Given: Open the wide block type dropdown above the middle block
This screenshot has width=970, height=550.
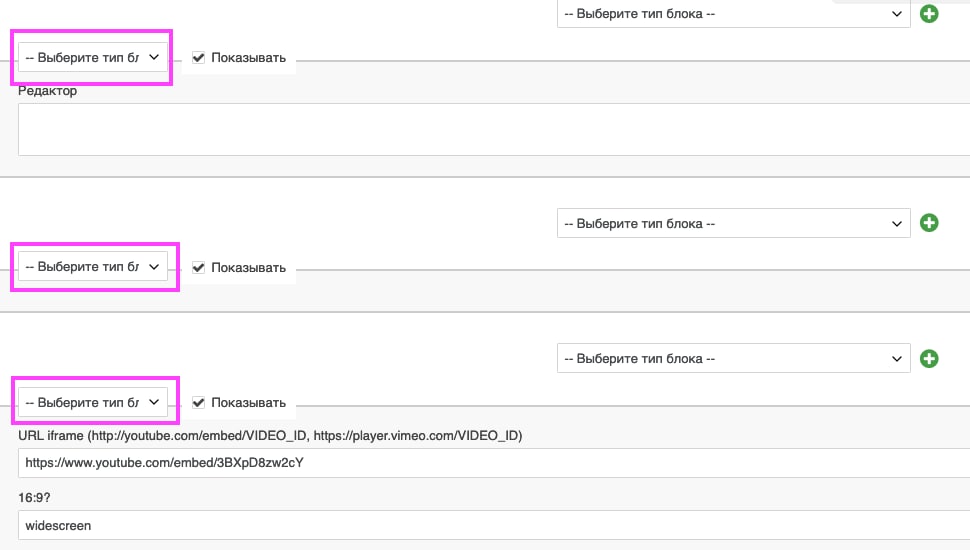Looking at the screenshot, I should point(734,223).
